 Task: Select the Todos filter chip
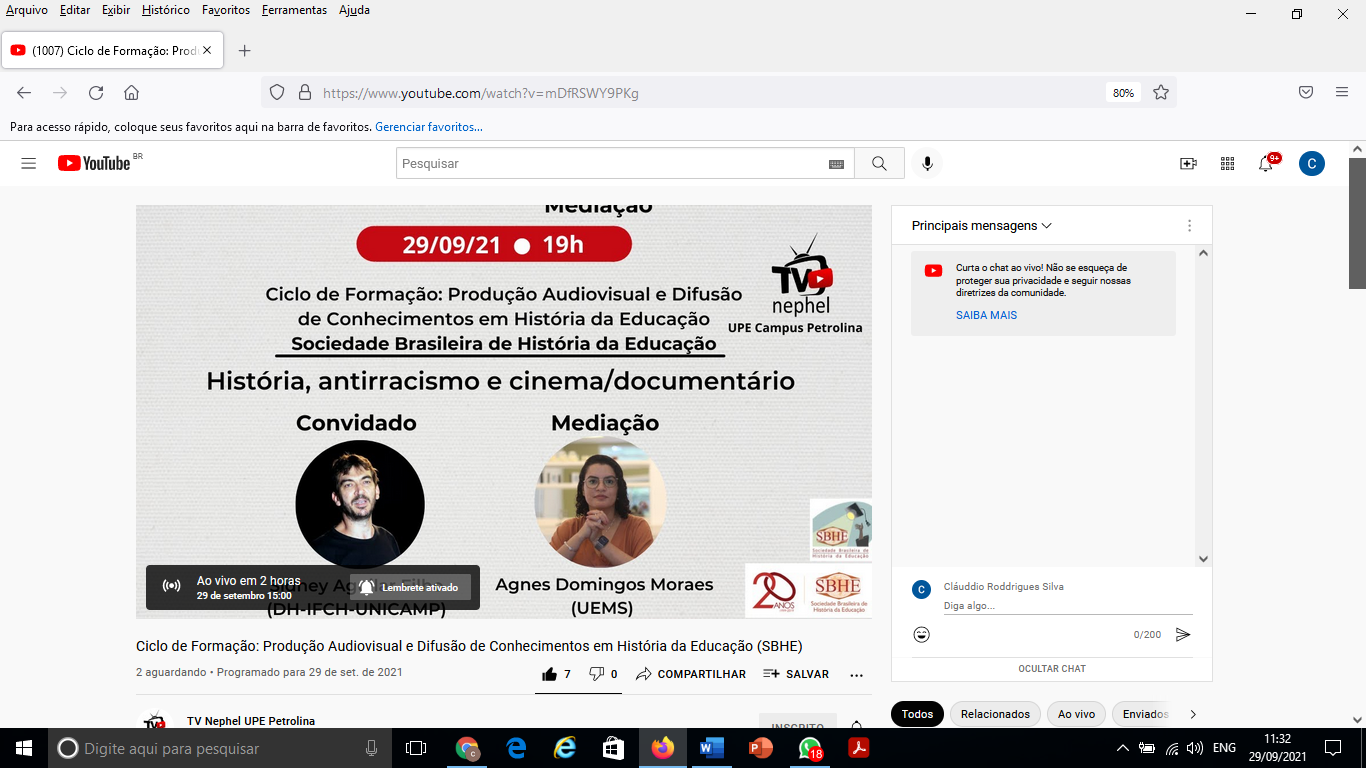pos(917,714)
